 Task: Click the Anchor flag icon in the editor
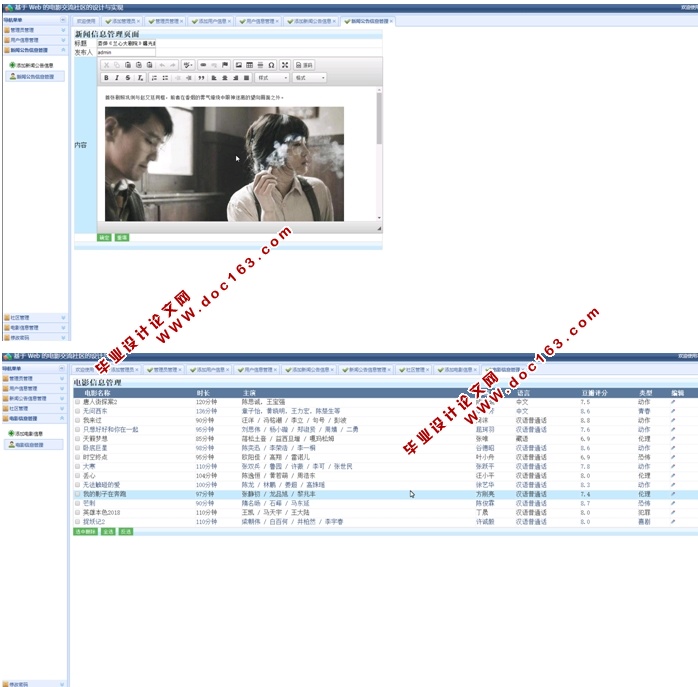coord(225,65)
